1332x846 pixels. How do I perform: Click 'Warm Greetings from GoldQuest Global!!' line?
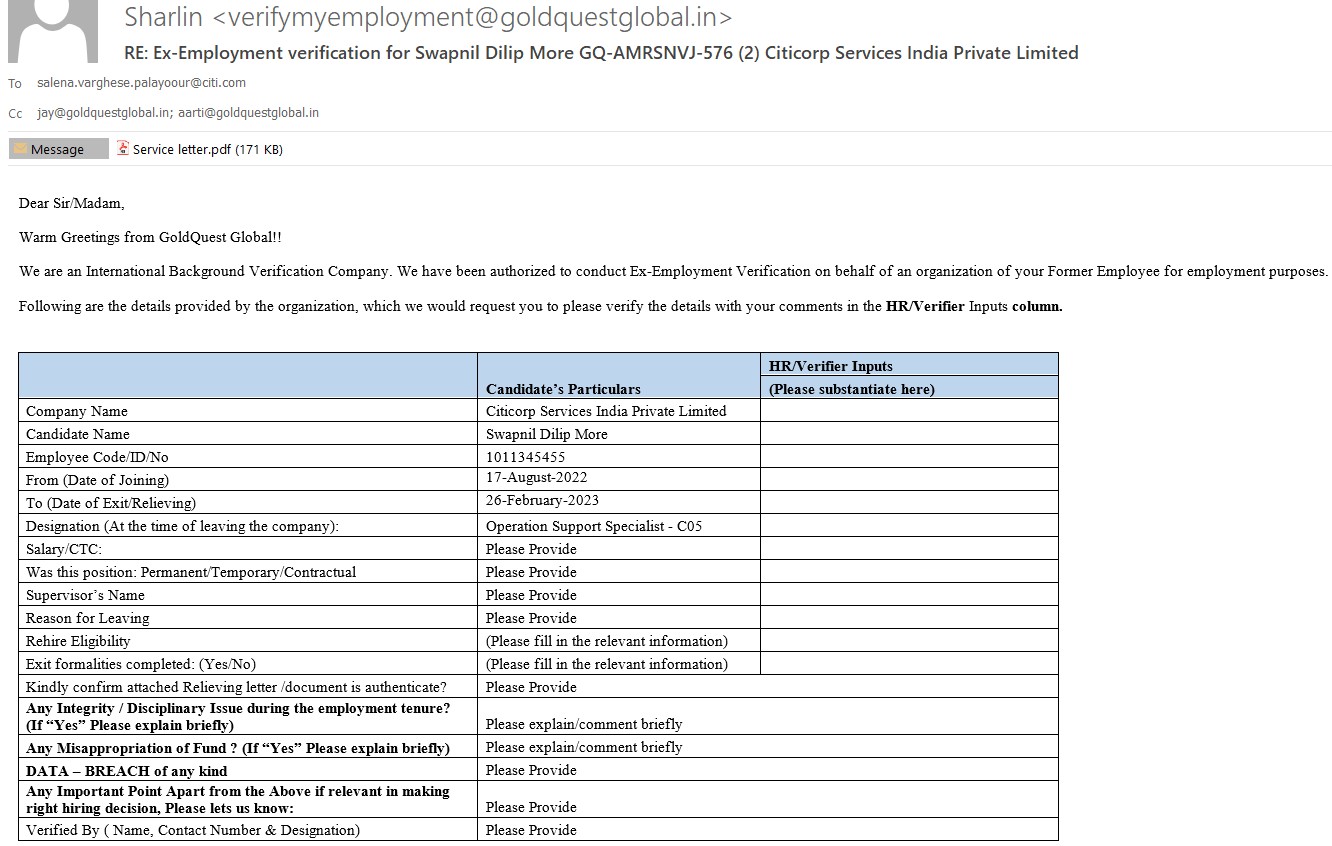click(x=150, y=238)
